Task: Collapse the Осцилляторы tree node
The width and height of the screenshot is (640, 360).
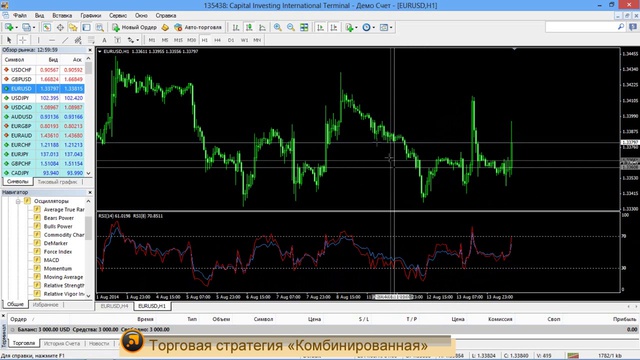Action: pyautogui.click(x=18, y=201)
